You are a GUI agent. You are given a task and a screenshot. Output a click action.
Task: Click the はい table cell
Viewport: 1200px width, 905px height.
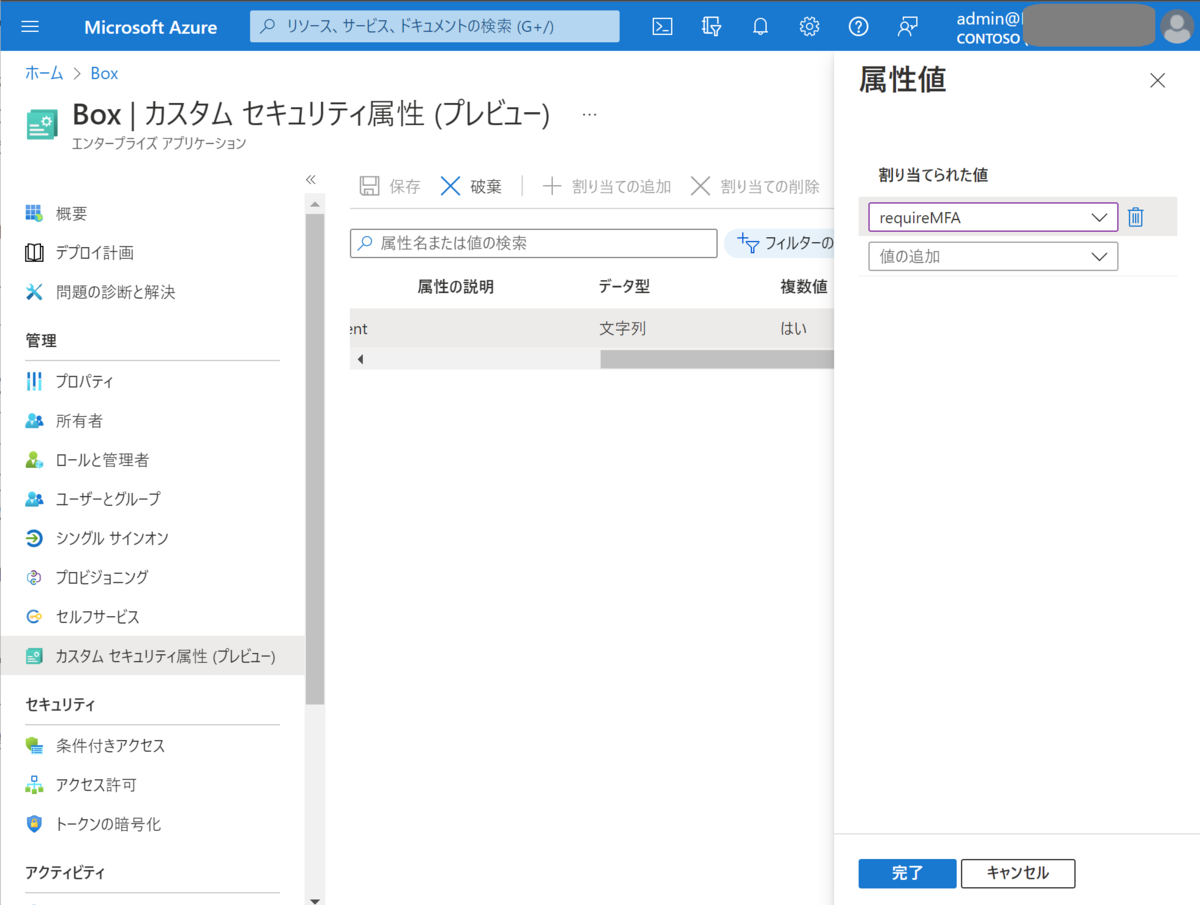tap(793, 328)
